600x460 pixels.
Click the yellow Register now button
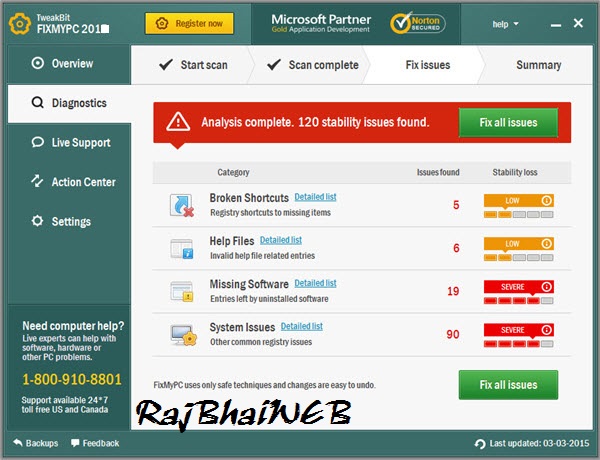point(189,23)
